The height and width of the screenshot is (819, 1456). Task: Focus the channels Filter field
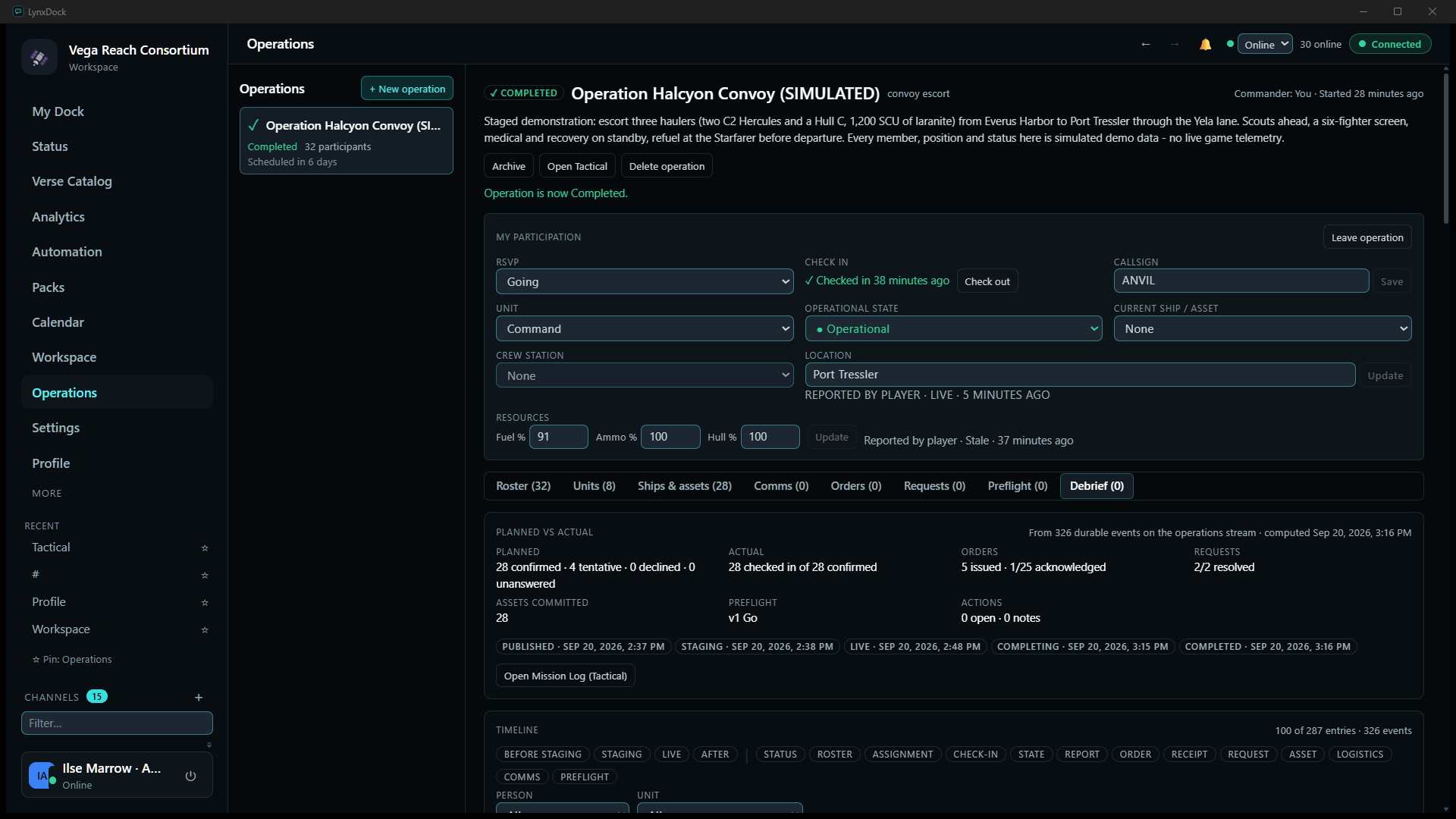[x=117, y=723]
